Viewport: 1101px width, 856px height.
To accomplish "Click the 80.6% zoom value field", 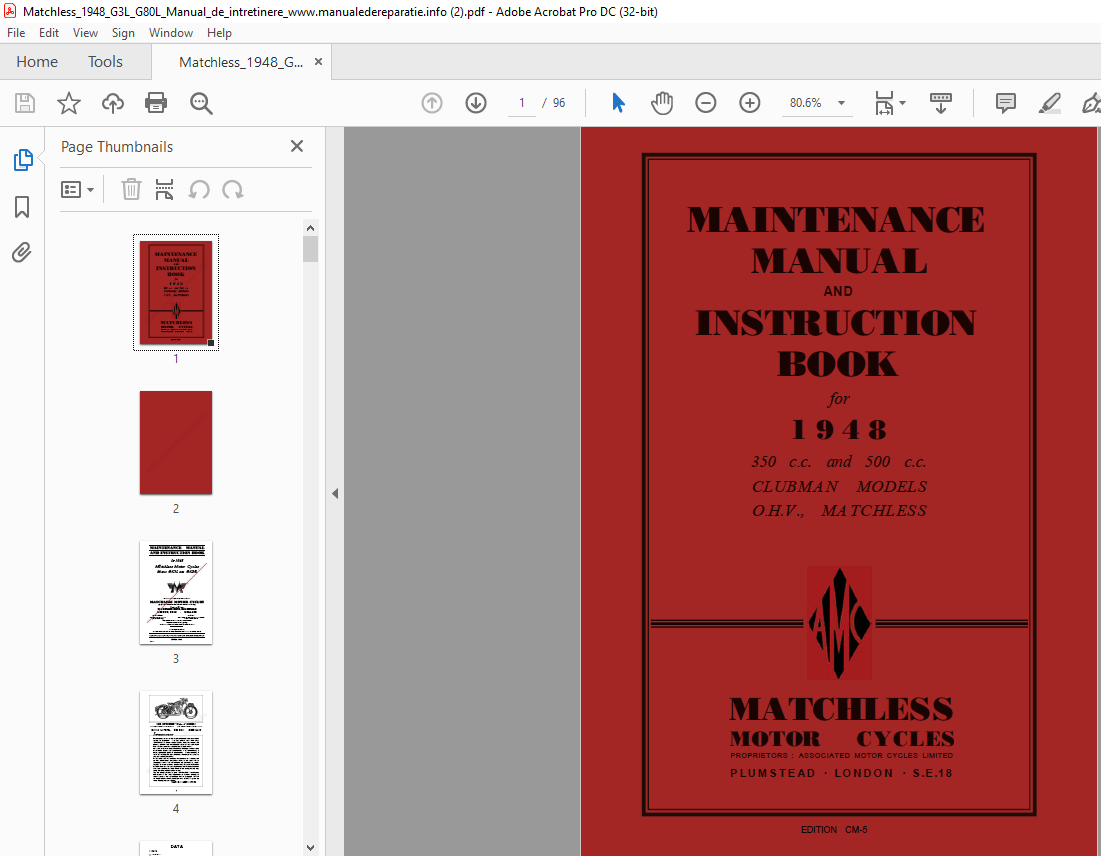I will tap(805, 103).
